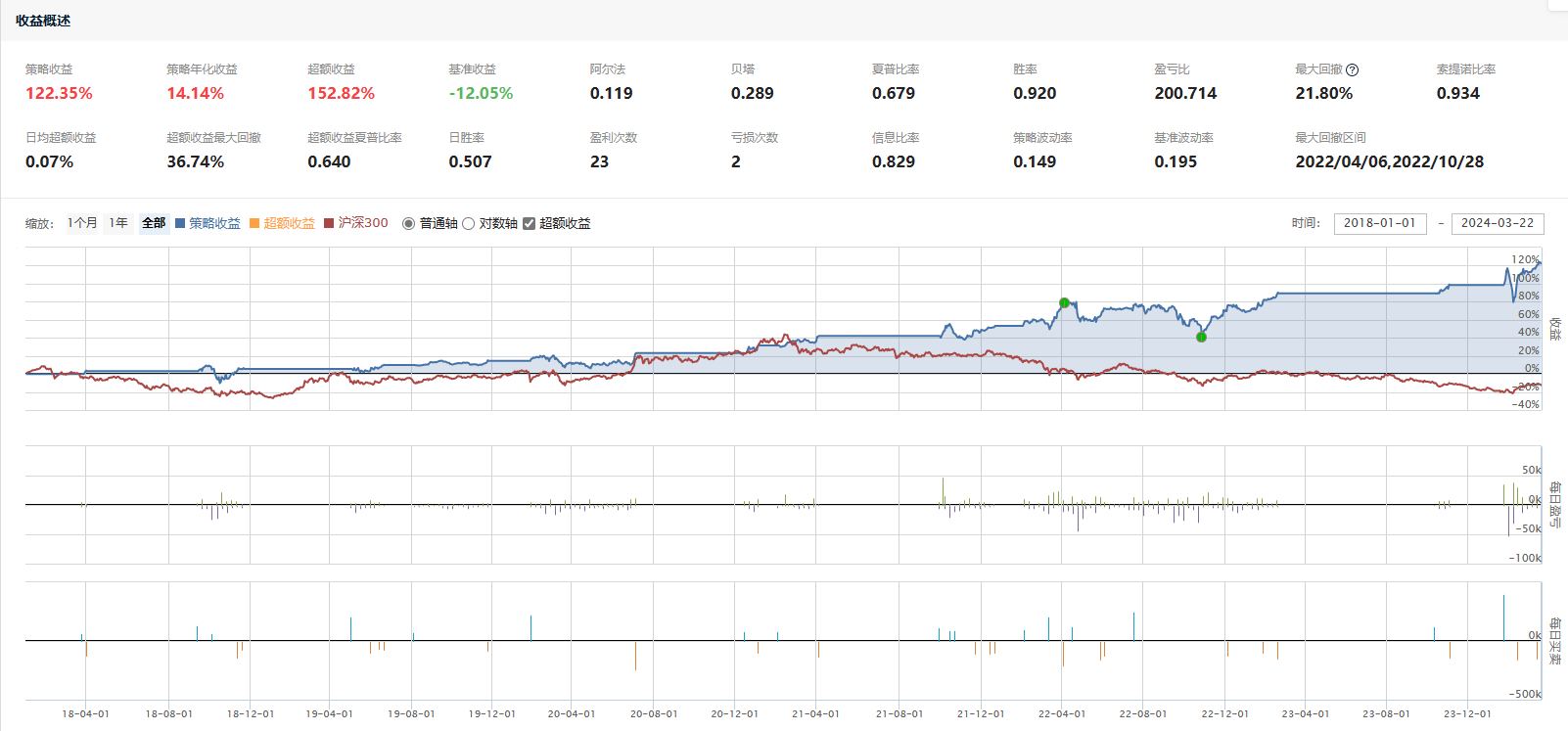Screen dimensions: 1568x731
Task: Select the 普通轴 radio button
Action: [x=409, y=223]
